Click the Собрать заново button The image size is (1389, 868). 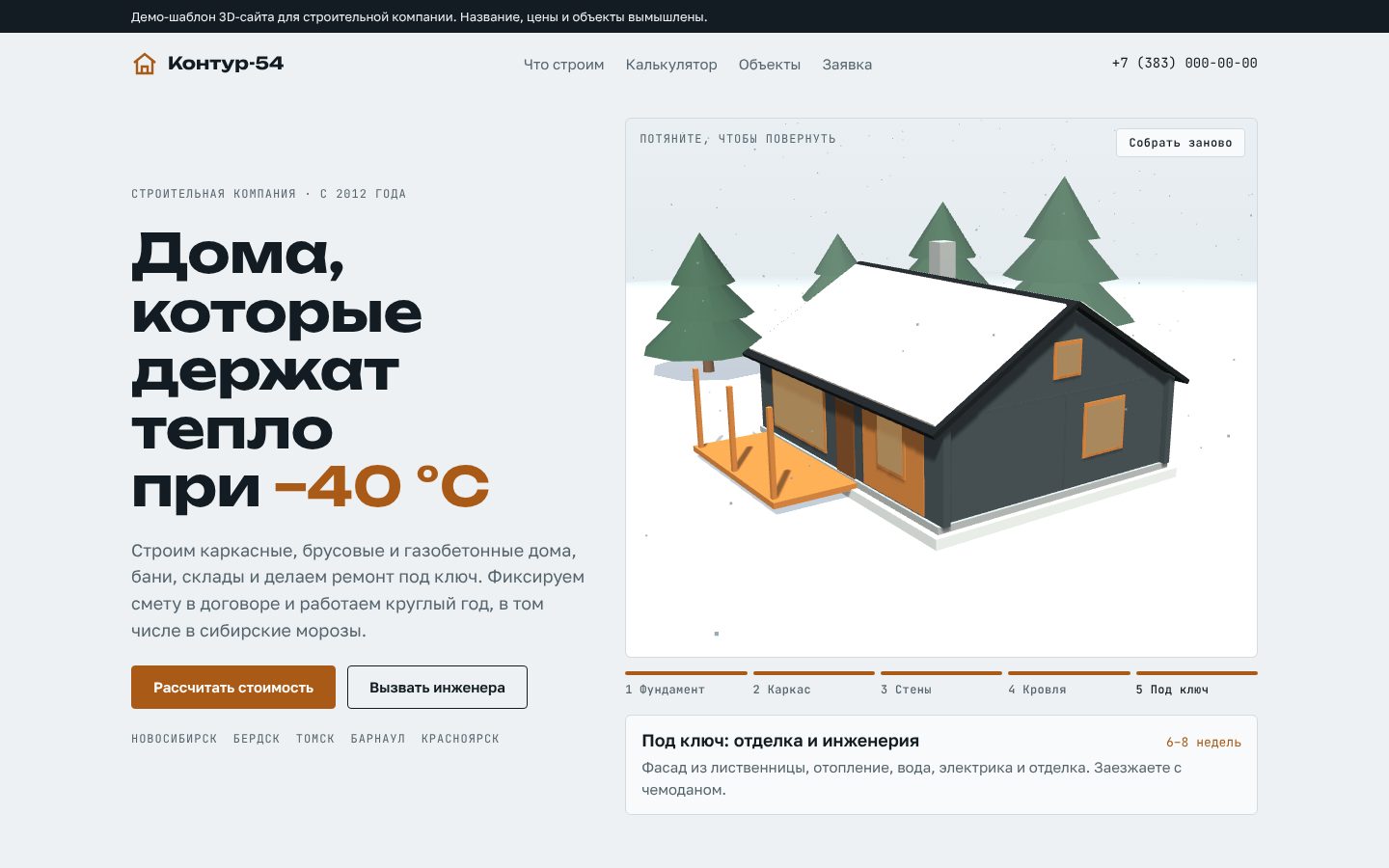(x=1181, y=143)
